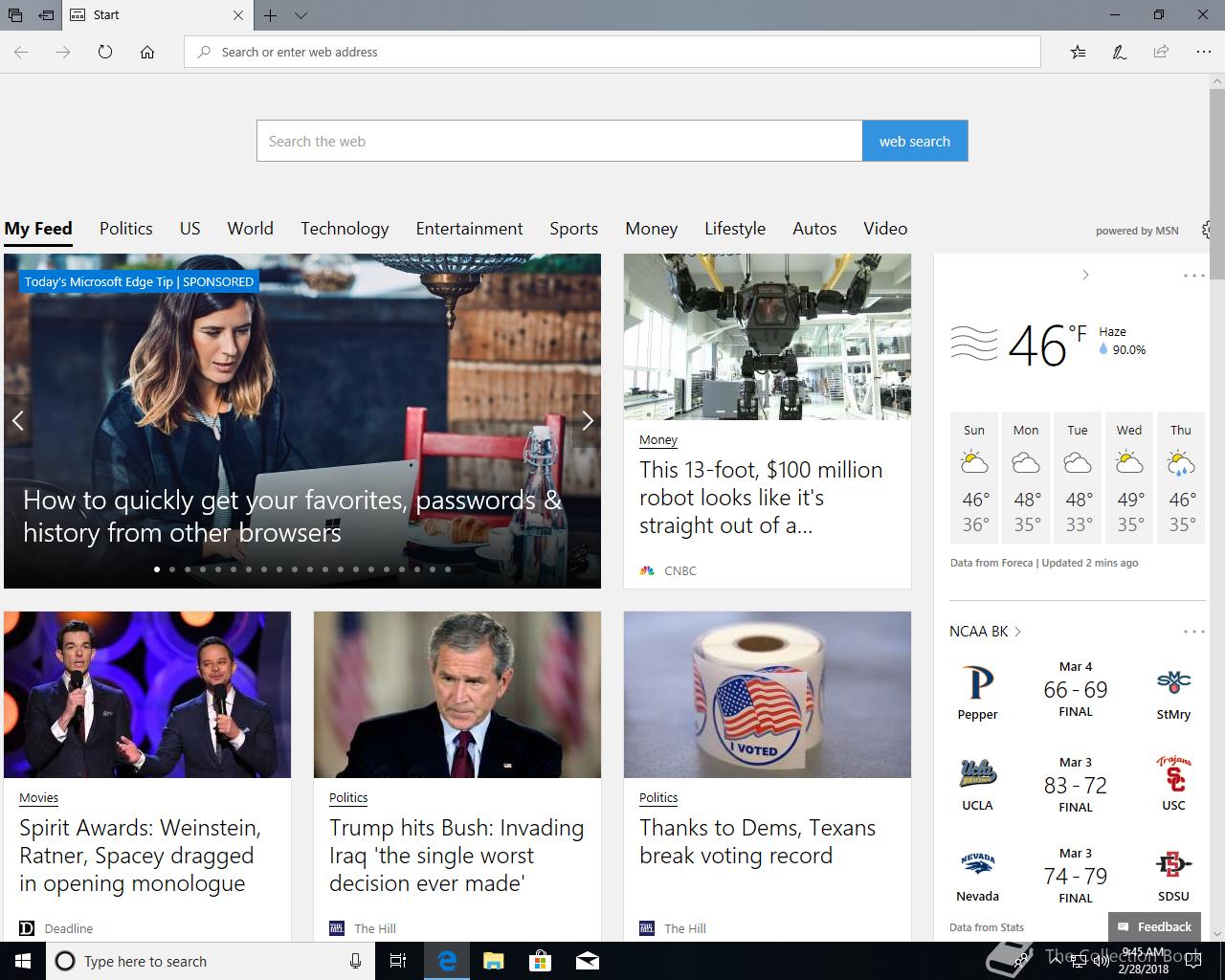This screenshot has width=1225, height=980.
Task: Open the Politics tab
Action: pyautogui.click(x=126, y=229)
